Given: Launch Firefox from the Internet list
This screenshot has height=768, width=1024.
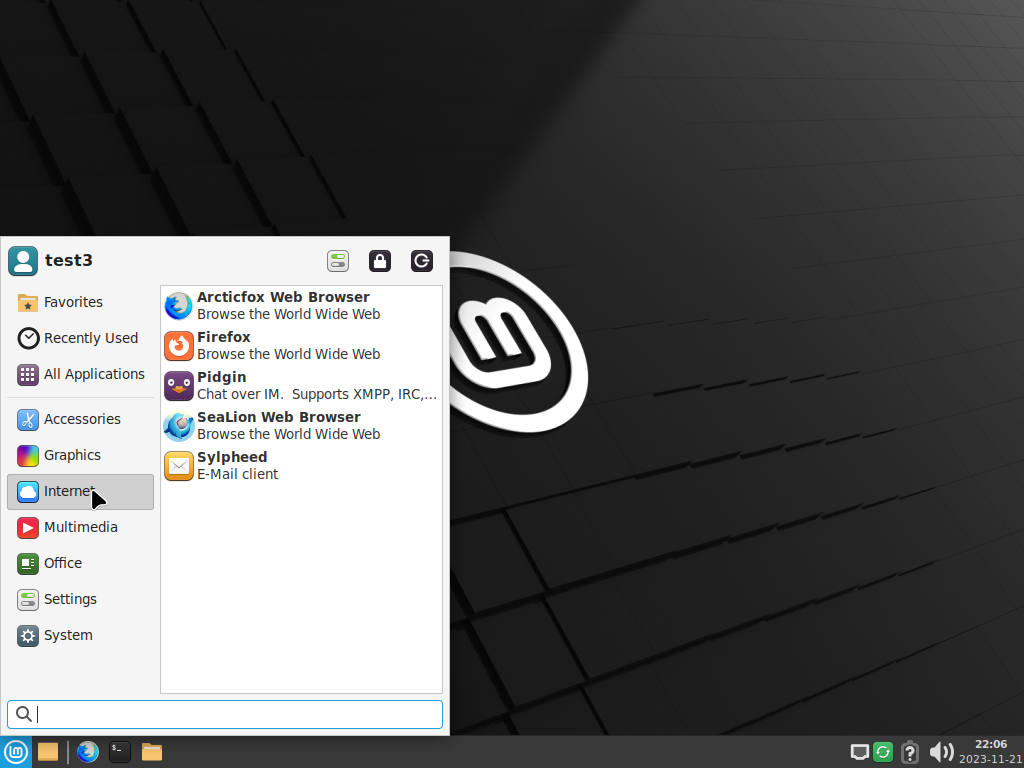Looking at the screenshot, I should coord(301,345).
